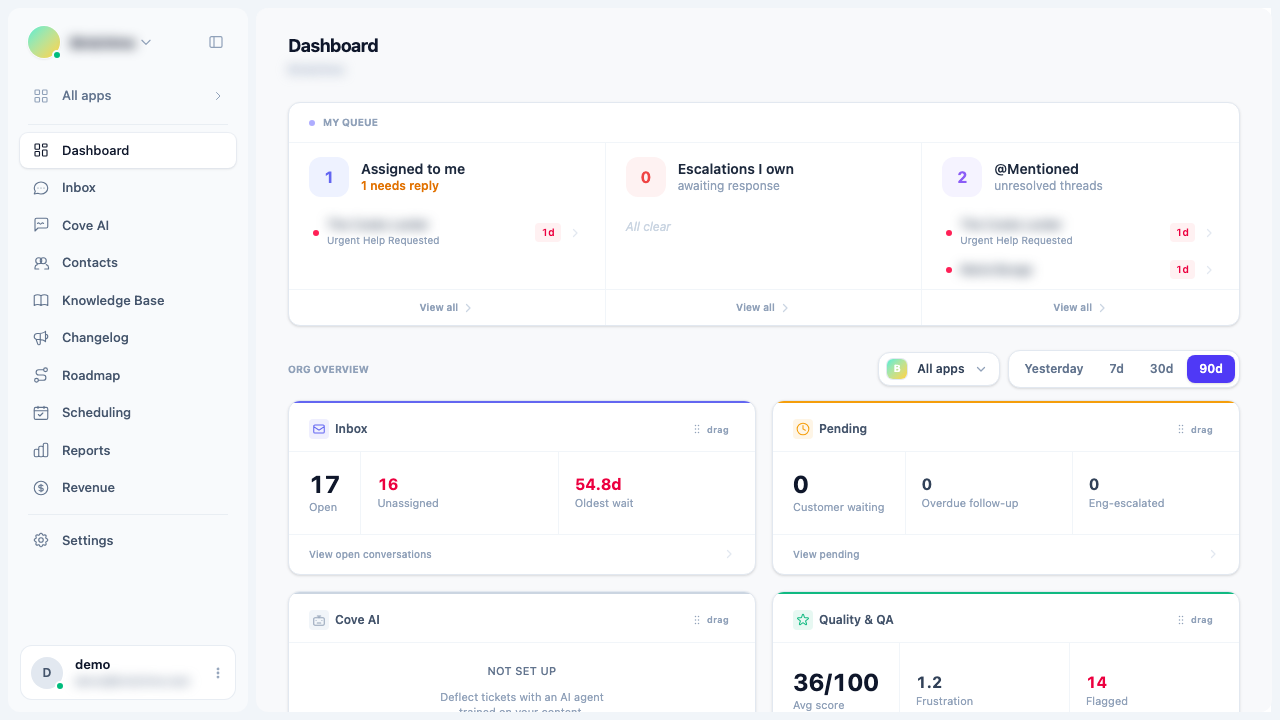Screen dimensions: 1280x720
Task: Click the Revenue dollar icon
Action: (x=41, y=488)
